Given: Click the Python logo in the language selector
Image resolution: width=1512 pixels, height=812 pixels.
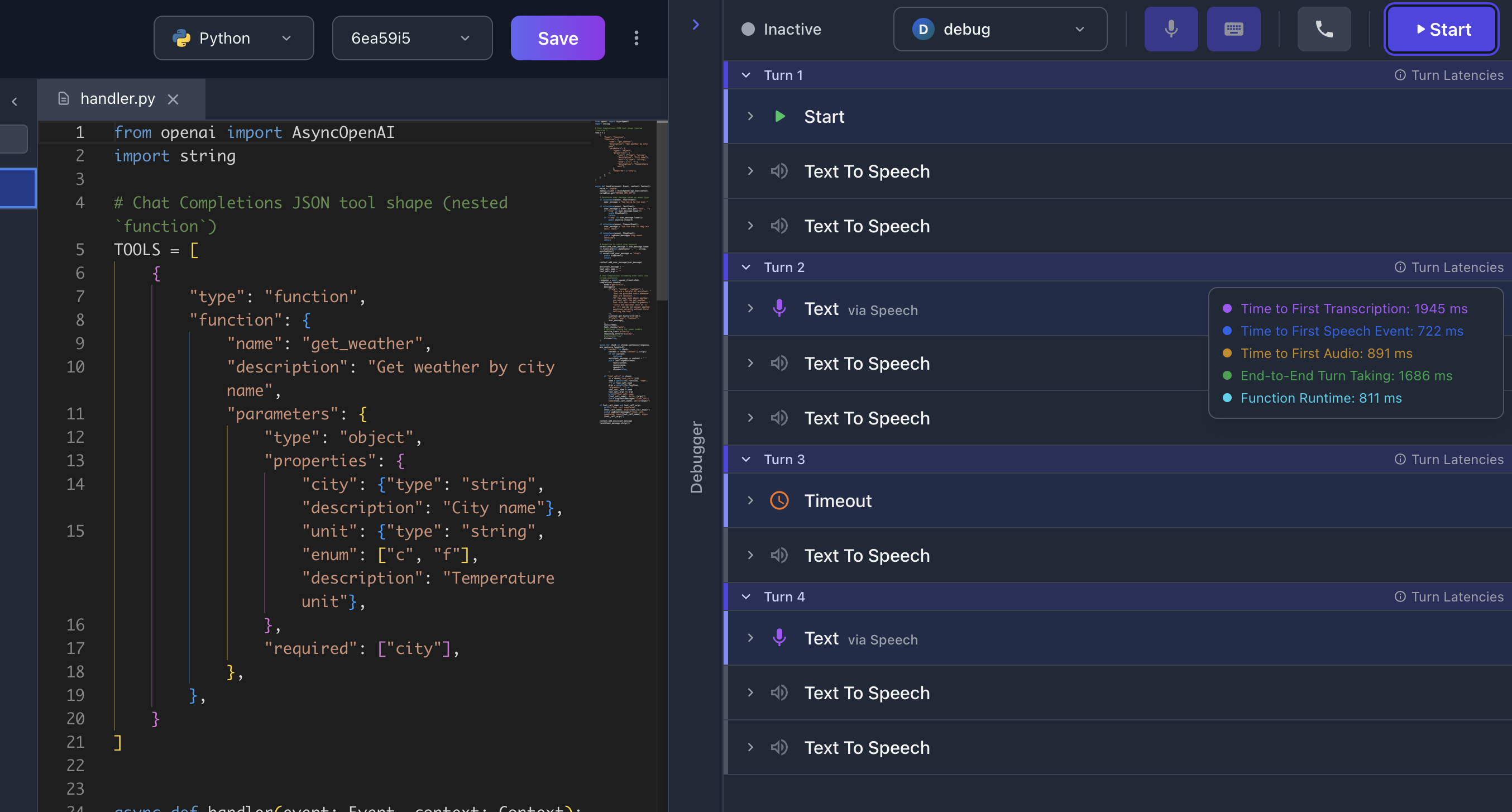Looking at the screenshot, I should coord(183,37).
